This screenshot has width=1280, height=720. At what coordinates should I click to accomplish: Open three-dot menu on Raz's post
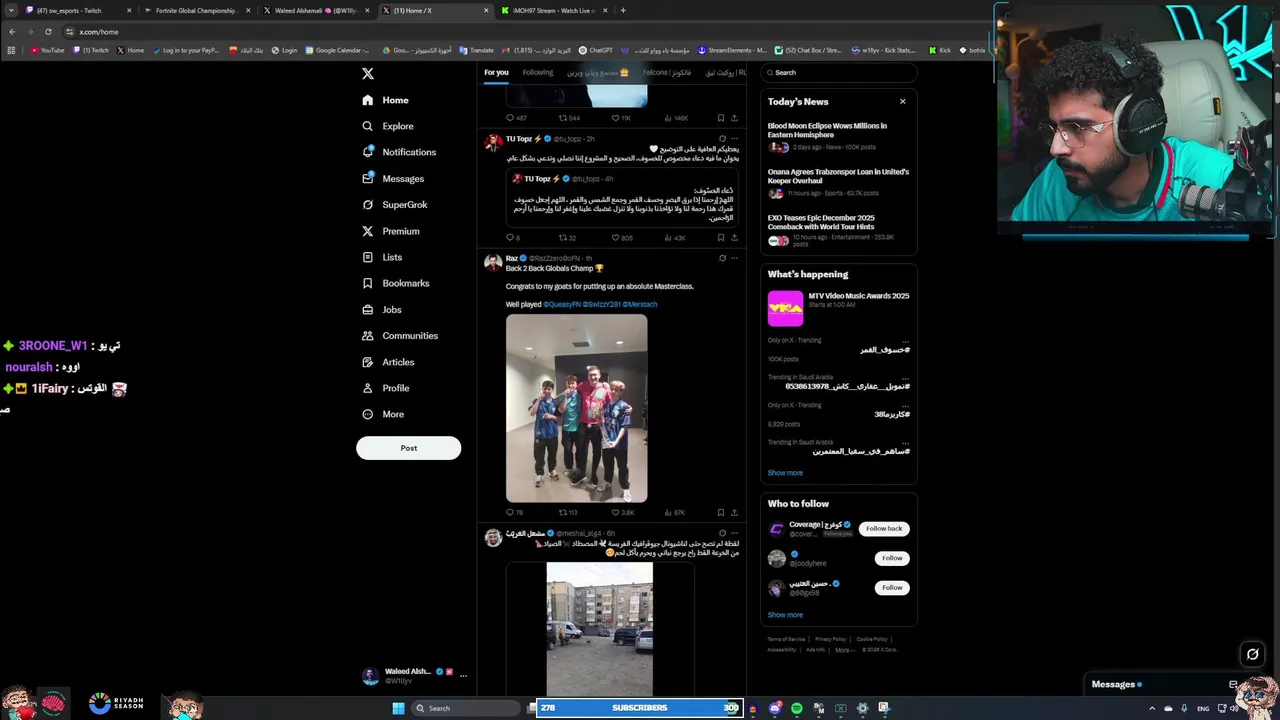point(735,258)
